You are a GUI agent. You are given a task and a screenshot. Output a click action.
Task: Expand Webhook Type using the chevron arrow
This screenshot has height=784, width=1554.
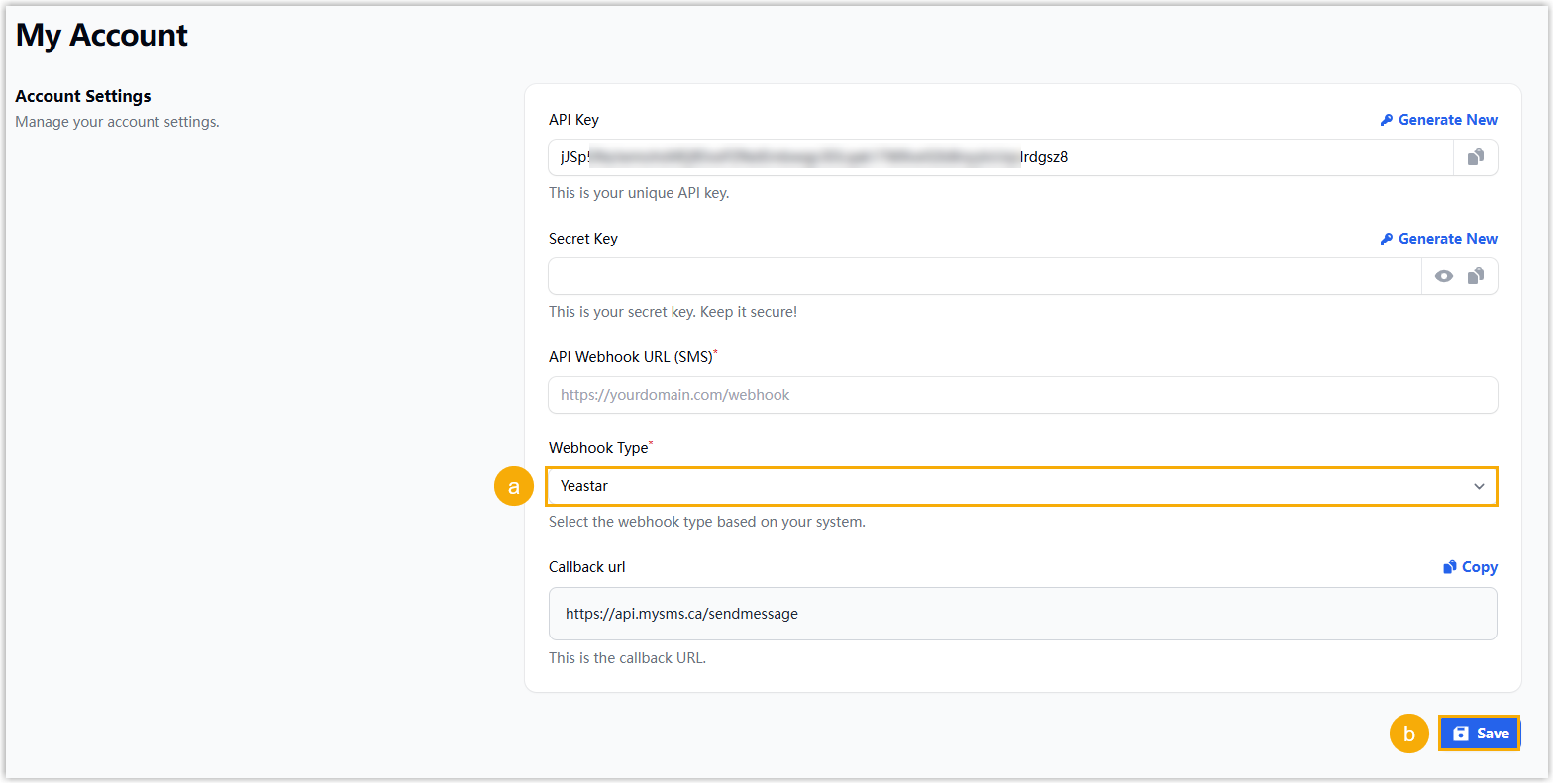click(x=1478, y=486)
